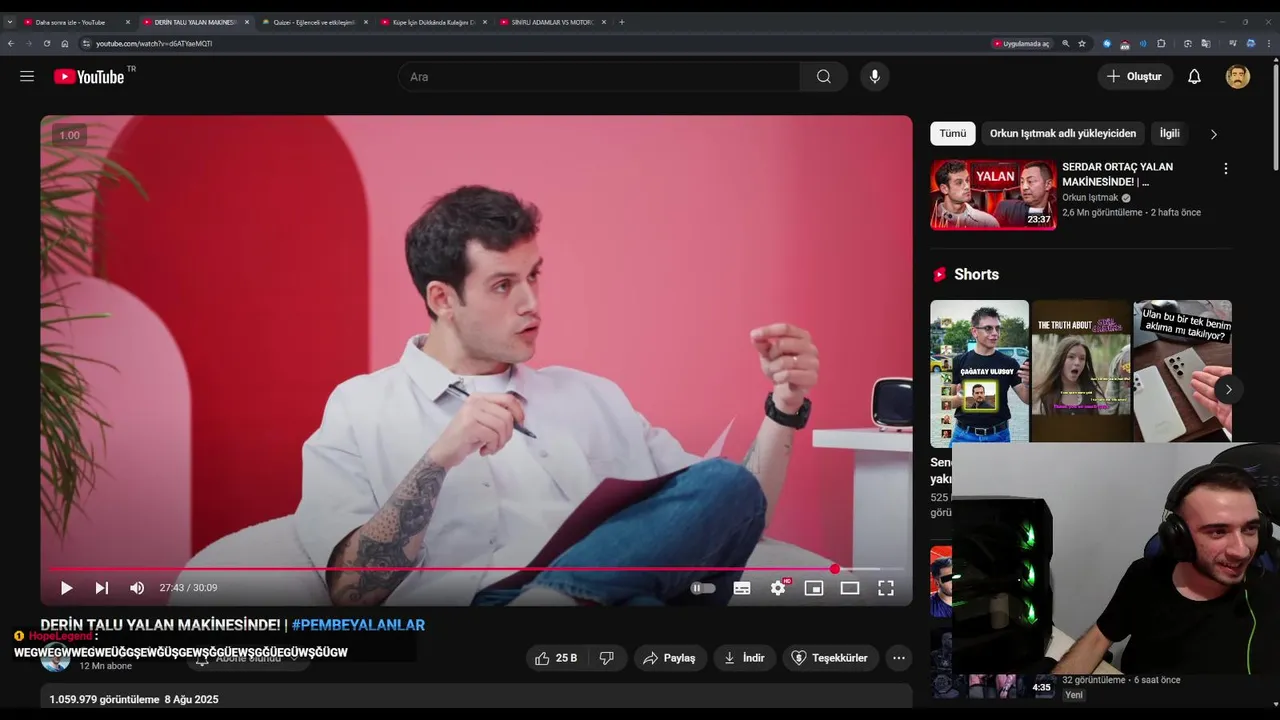This screenshot has width=1280, height=720.
Task: Go back in the browser
Action: pos(11,44)
